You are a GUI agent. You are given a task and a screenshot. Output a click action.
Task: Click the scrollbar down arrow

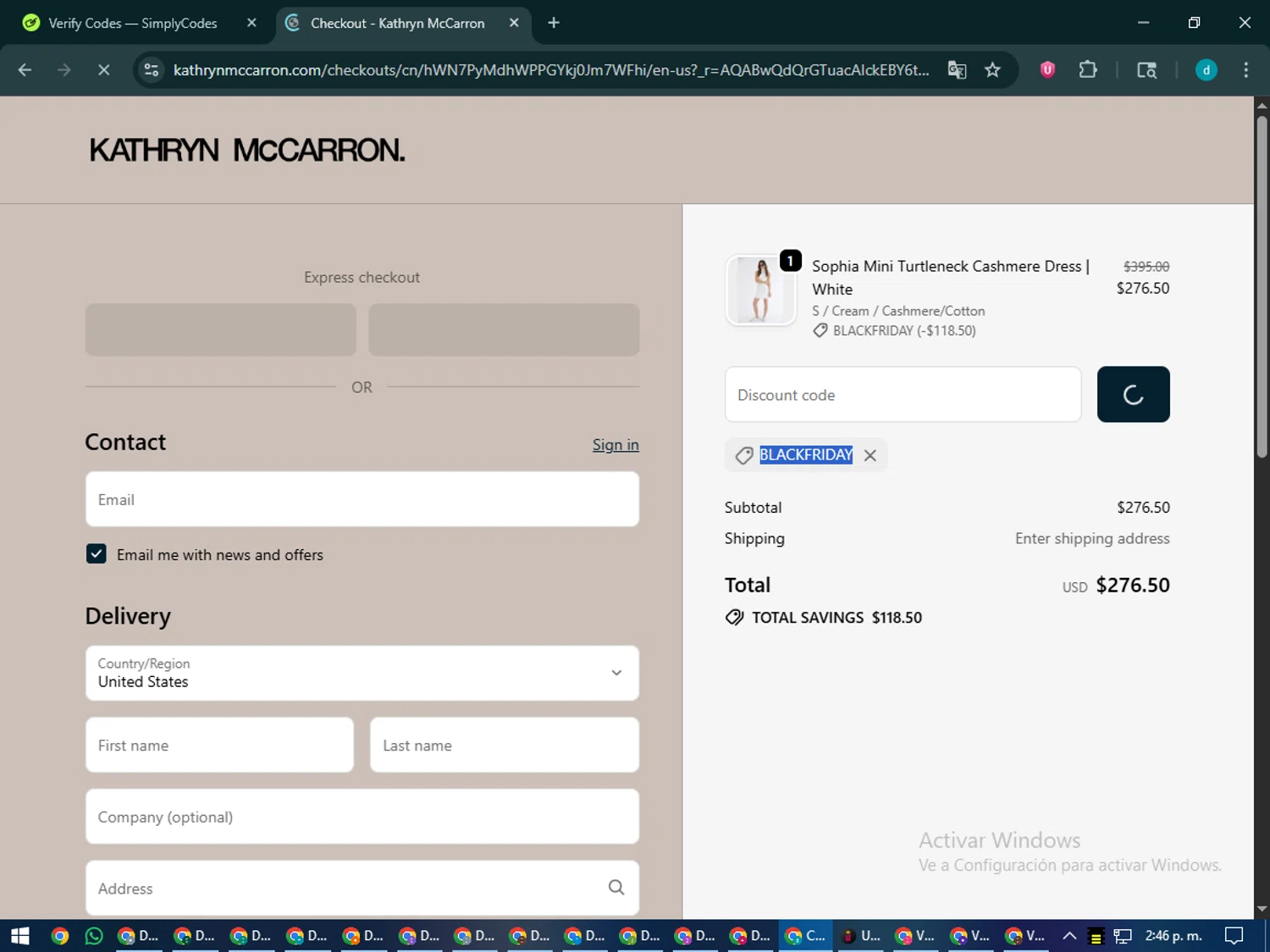point(1262,910)
